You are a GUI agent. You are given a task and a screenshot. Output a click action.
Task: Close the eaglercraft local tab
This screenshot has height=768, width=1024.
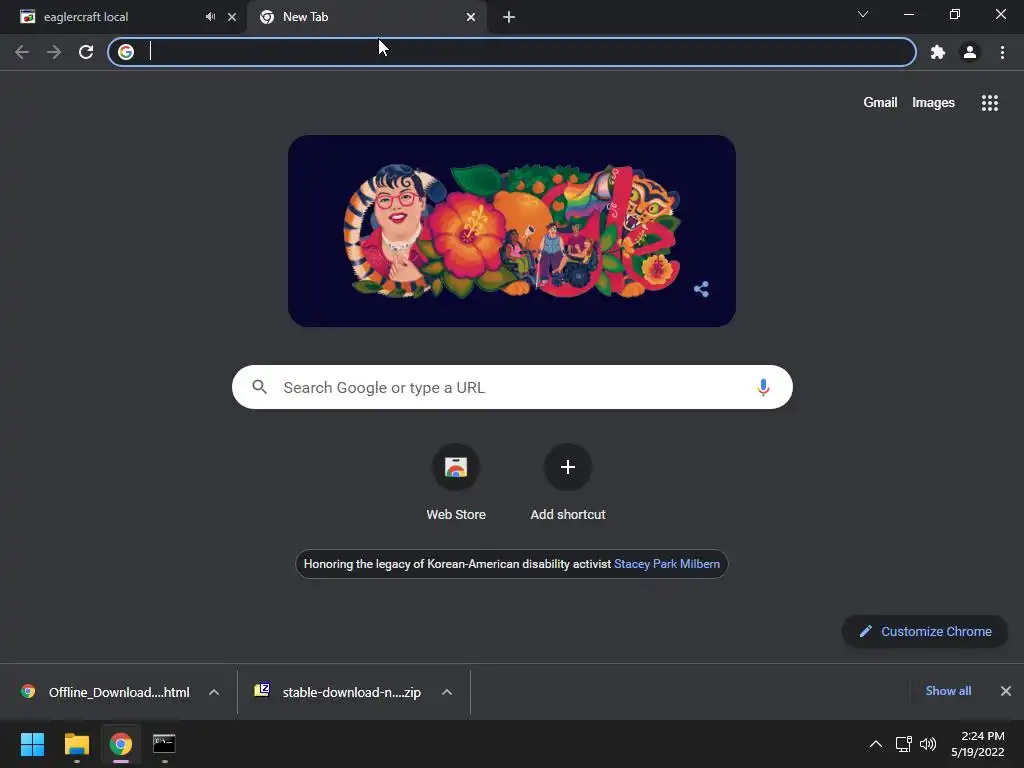click(x=232, y=17)
